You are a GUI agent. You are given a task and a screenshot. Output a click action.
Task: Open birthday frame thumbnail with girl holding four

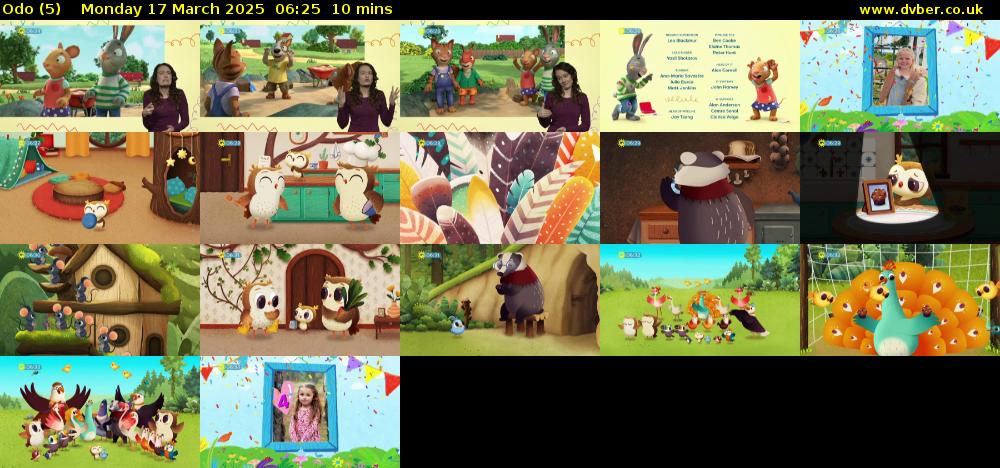[300, 412]
